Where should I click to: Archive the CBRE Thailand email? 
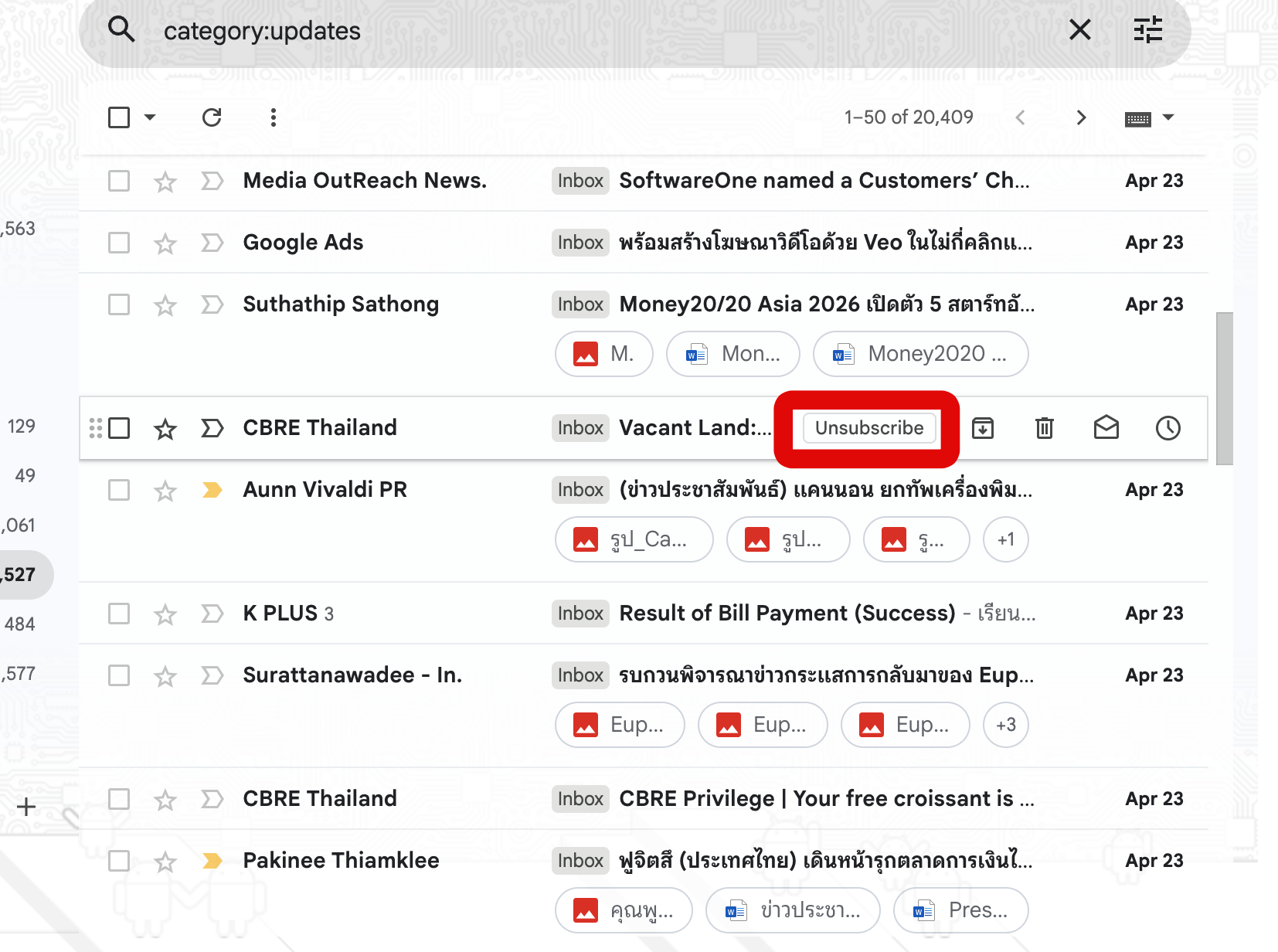[x=983, y=427]
